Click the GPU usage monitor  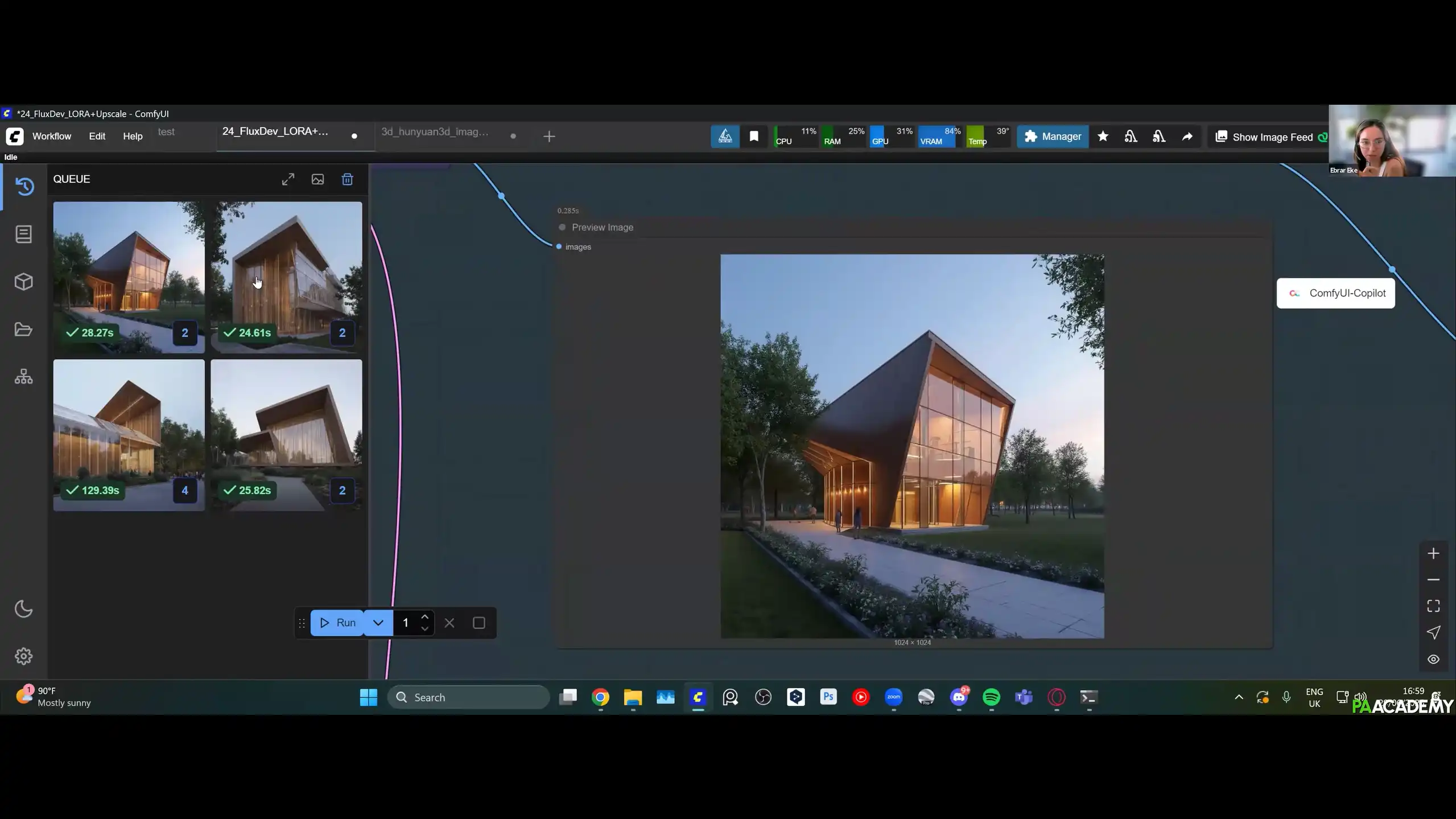pyautogui.click(x=892, y=137)
